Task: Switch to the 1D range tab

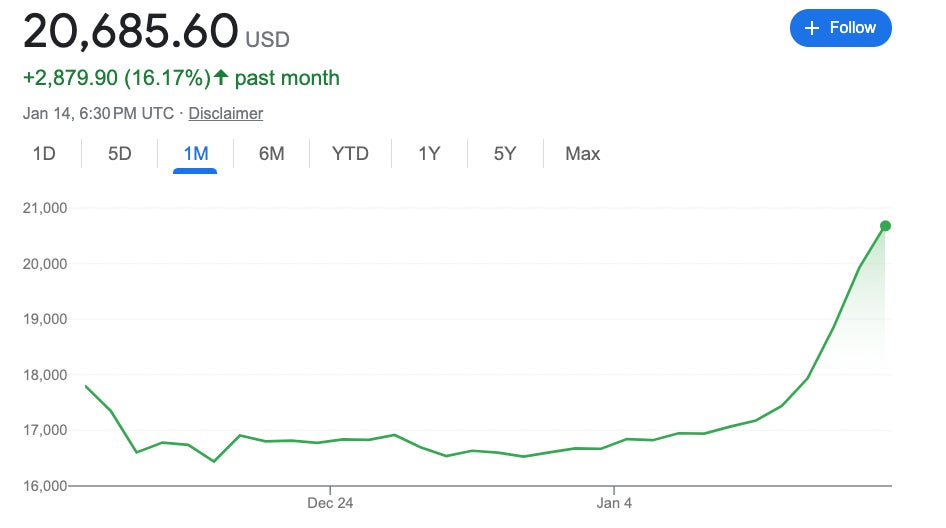Action: tap(43, 154)
